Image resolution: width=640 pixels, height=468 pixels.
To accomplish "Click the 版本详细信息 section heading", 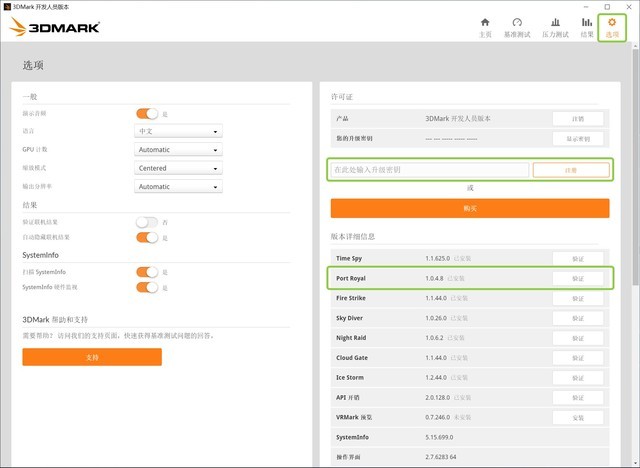I will 353,236.
